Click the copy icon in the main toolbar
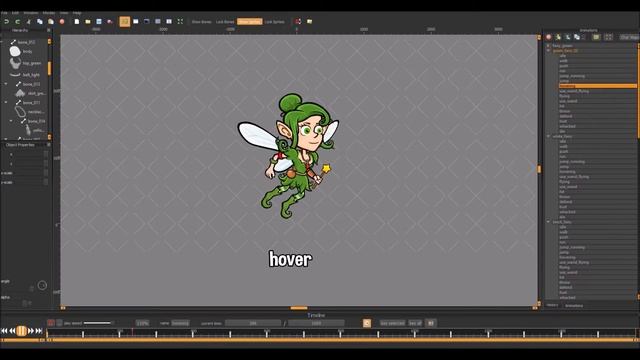The height and width of the screenshot is (360, 640). coord(40,22)
